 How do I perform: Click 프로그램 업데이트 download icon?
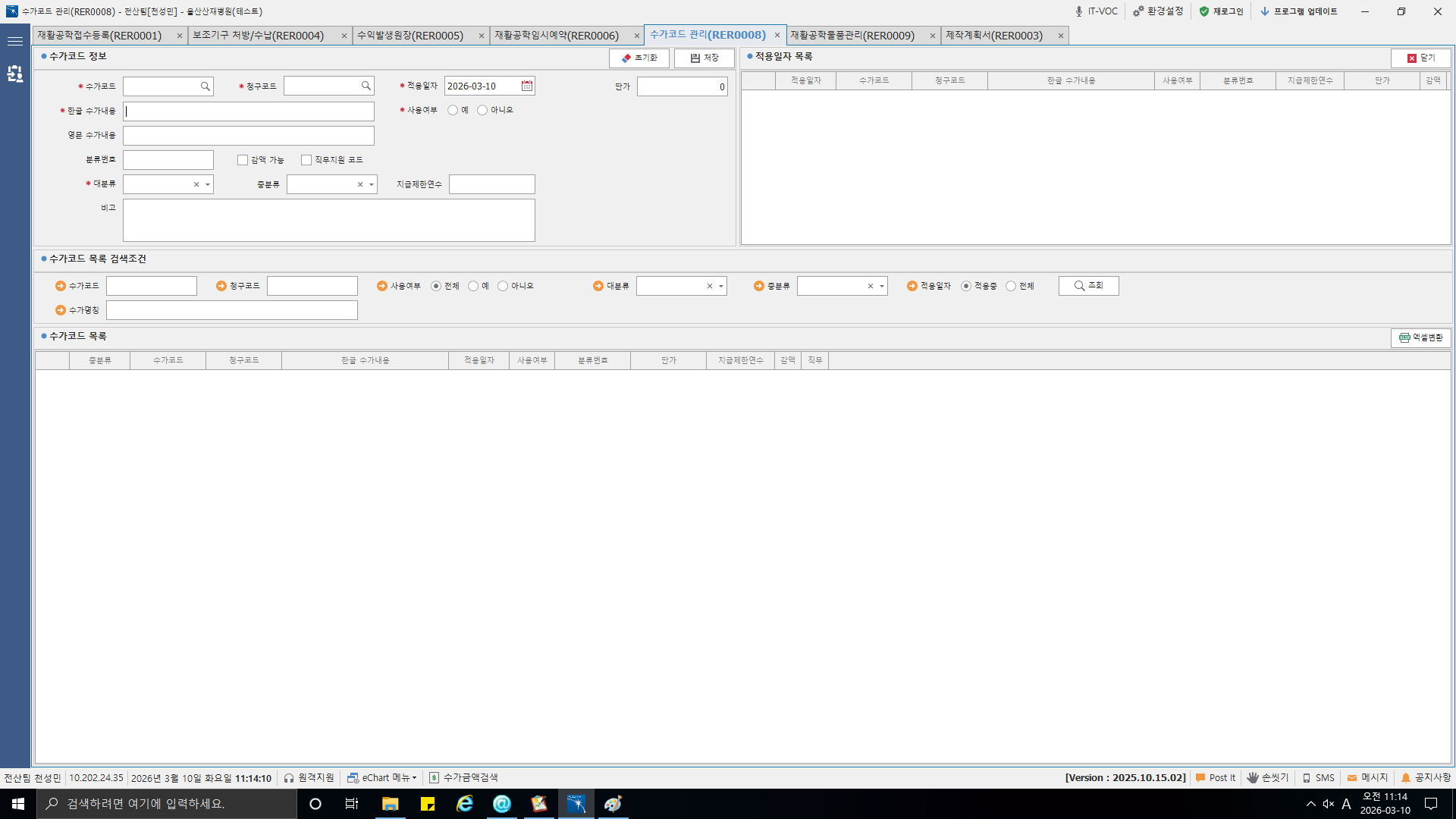click(1264, 11)
